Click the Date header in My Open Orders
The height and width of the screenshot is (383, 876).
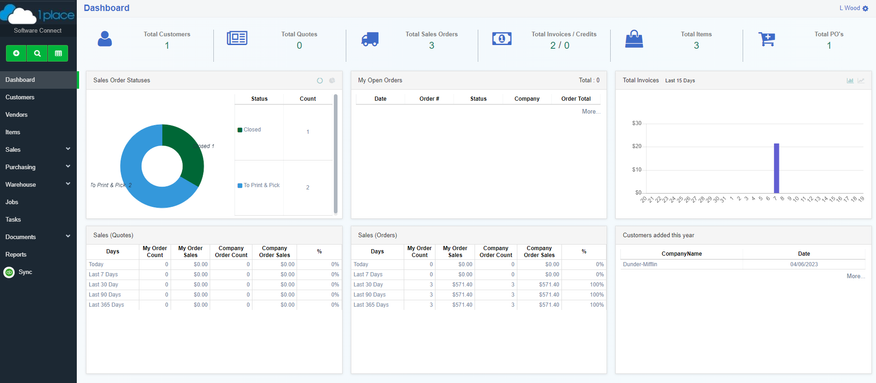[x=380, y=99]
